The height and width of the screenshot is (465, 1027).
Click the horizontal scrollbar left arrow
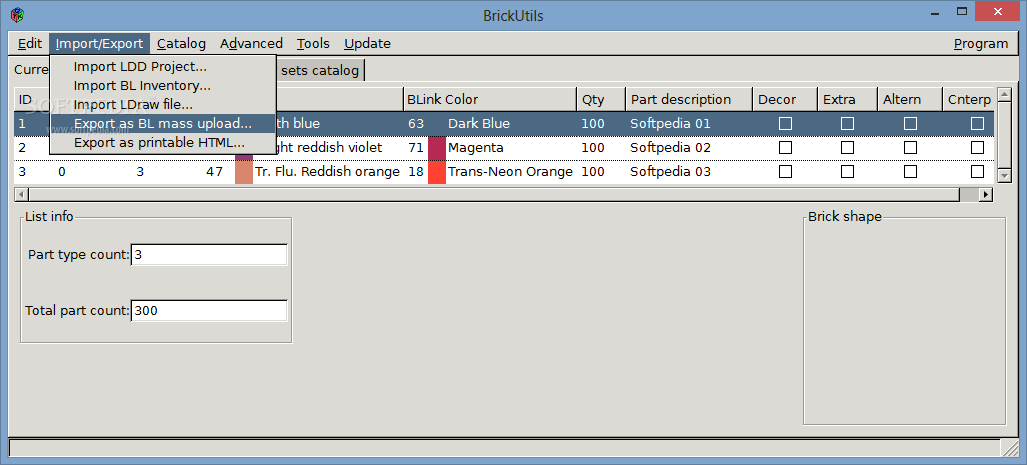tap(21, 195)
